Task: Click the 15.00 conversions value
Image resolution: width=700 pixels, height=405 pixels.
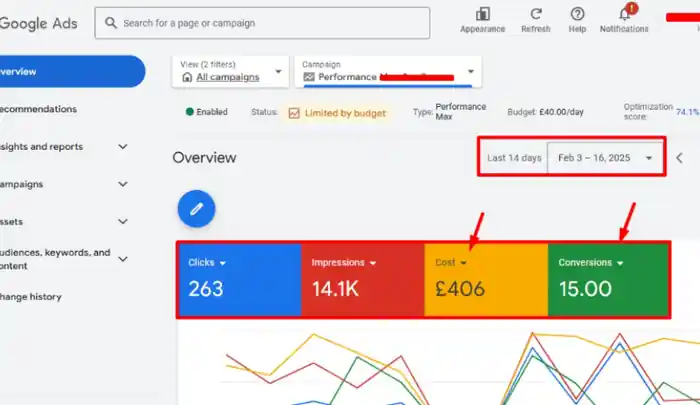Action: coord(585,289)
